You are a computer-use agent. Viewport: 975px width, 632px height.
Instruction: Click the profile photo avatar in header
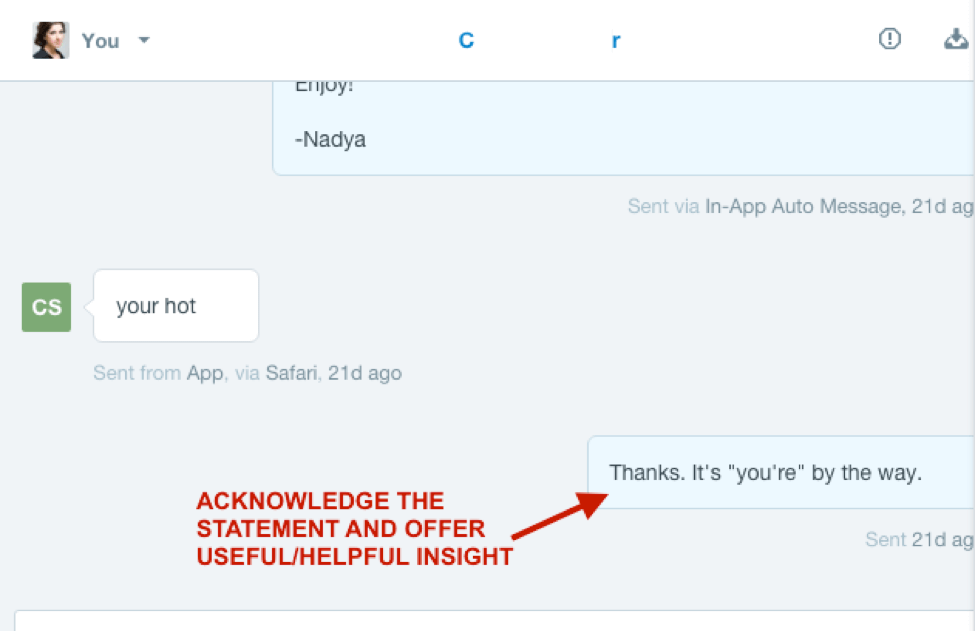click(x=50, y=40)
